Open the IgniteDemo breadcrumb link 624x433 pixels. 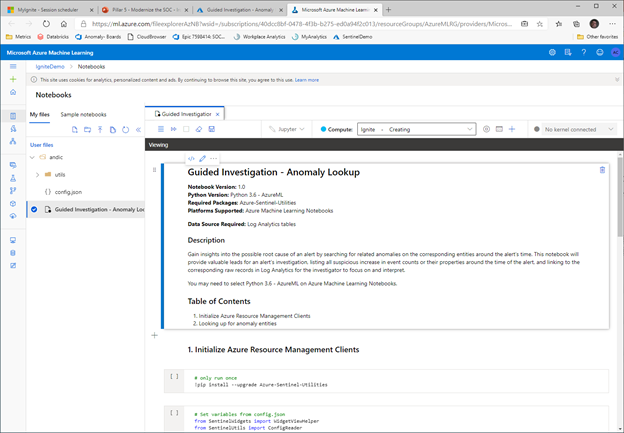(50, 66)
